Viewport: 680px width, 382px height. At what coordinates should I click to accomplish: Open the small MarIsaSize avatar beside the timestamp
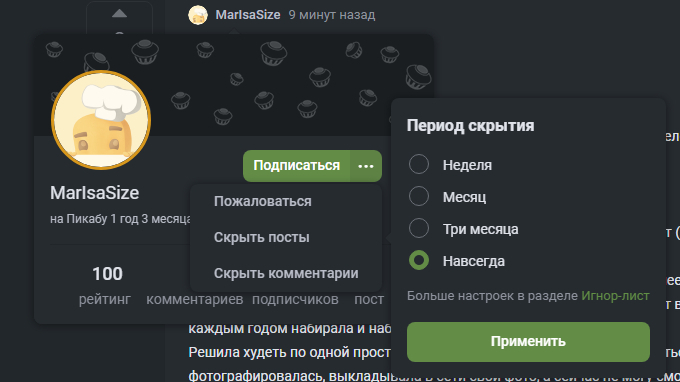click(198, 15)
